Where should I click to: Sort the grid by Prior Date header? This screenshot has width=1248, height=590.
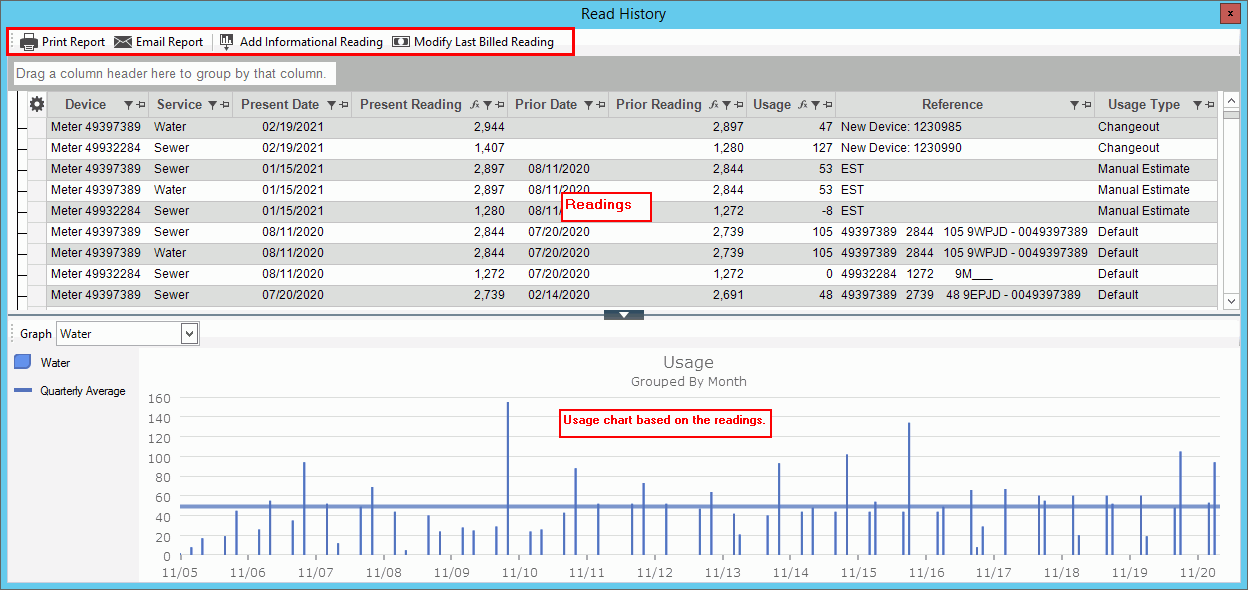pyautogui.click(x=546, y=104)
